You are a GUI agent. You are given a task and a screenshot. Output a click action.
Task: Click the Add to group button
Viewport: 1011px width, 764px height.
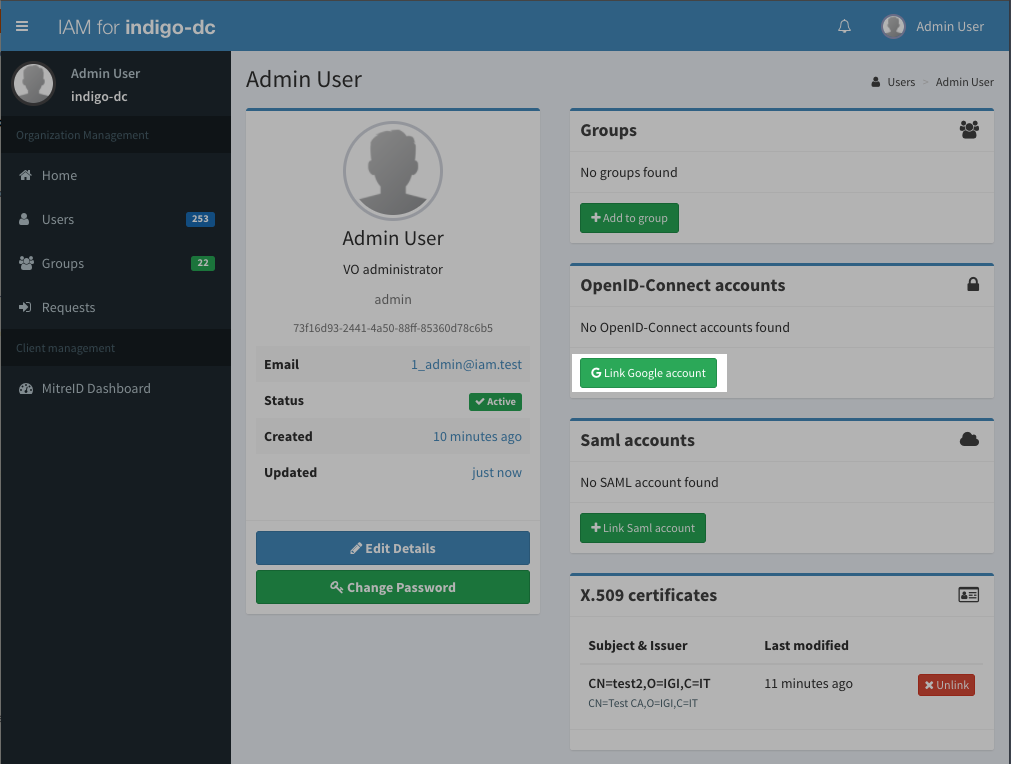pyautogui.click(x=629, y=218)
